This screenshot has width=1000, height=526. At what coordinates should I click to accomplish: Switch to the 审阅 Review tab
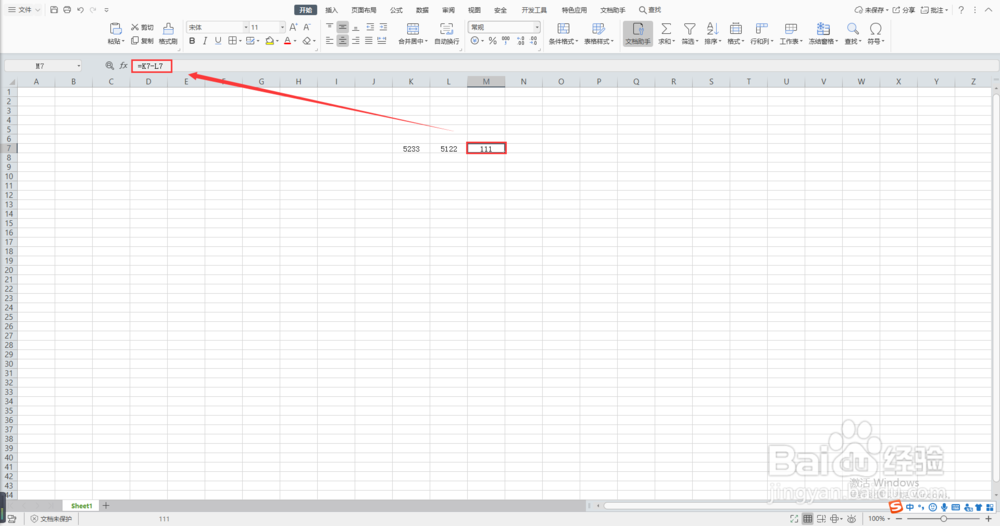[448, 10]
